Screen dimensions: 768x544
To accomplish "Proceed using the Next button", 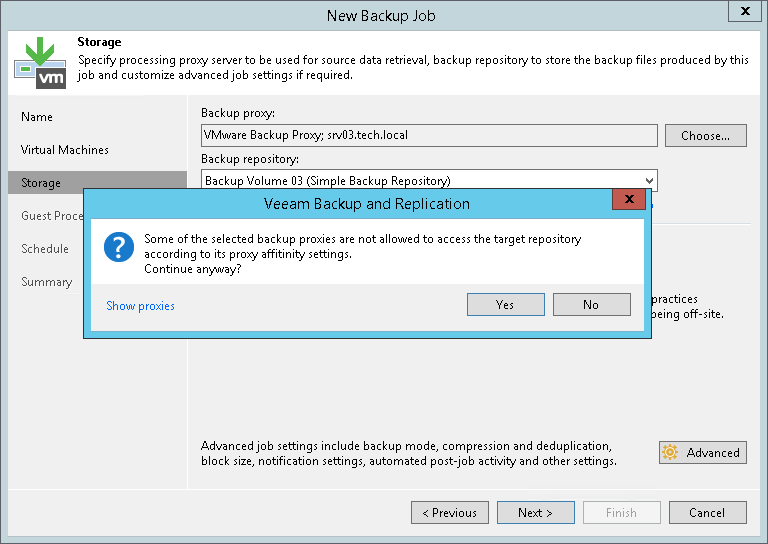I will coord(536,513).
